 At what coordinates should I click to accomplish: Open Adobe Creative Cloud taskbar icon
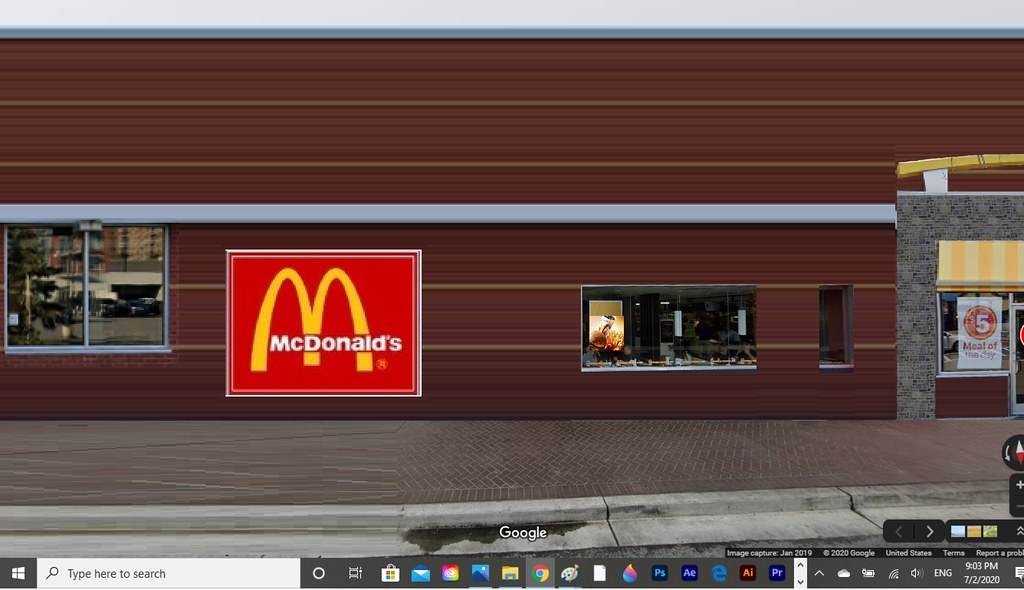(x=450, y=573)
